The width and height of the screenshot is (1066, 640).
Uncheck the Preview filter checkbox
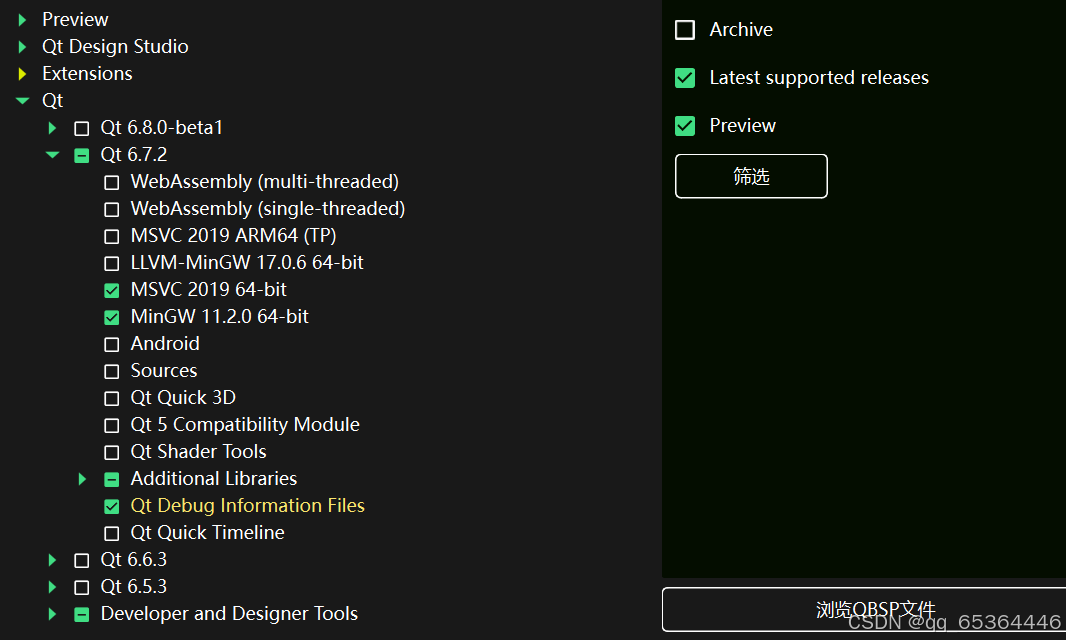tap(685, 126)
